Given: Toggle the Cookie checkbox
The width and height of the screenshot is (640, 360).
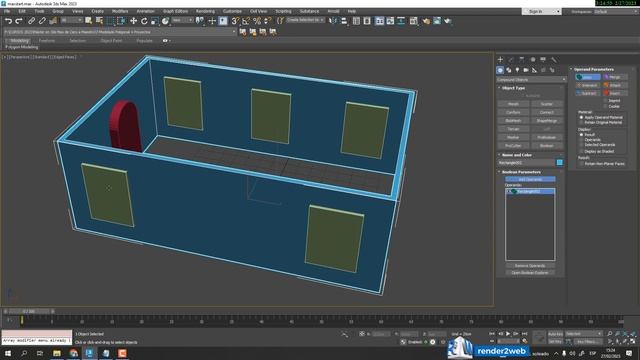Looking at the screenshot, I should pyautogui.click(x=605, y=106).
